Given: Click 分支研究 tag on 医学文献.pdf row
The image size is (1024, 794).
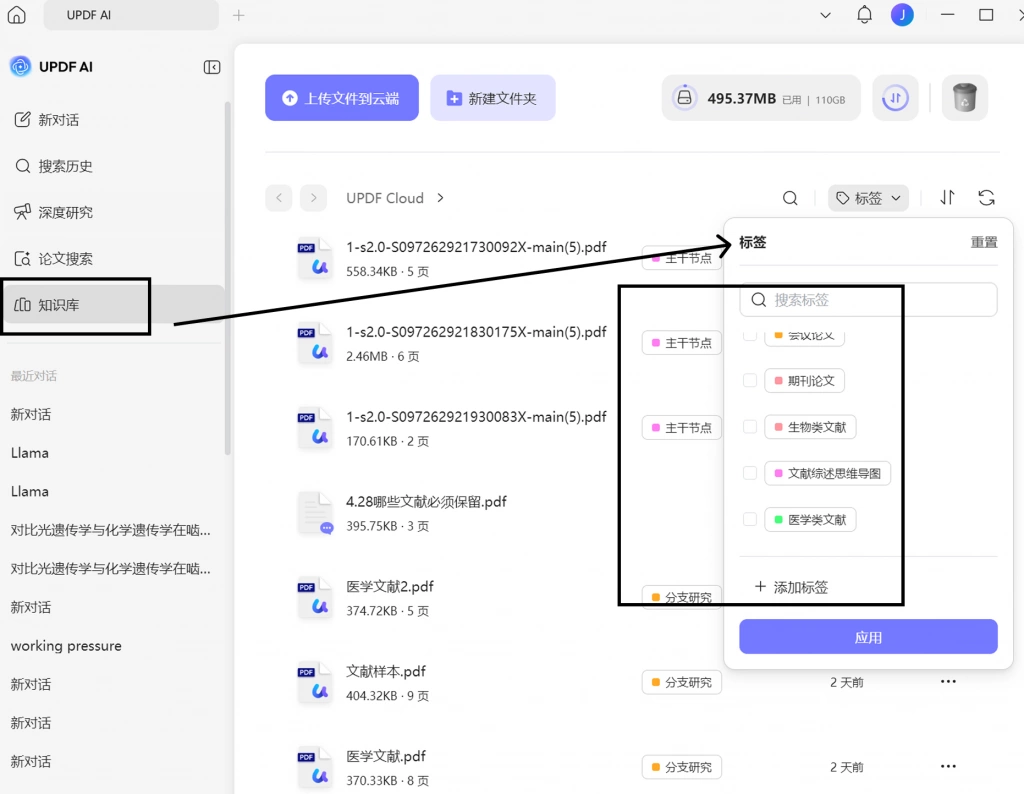Looking at the screenshot, I should tap(681, 767).
